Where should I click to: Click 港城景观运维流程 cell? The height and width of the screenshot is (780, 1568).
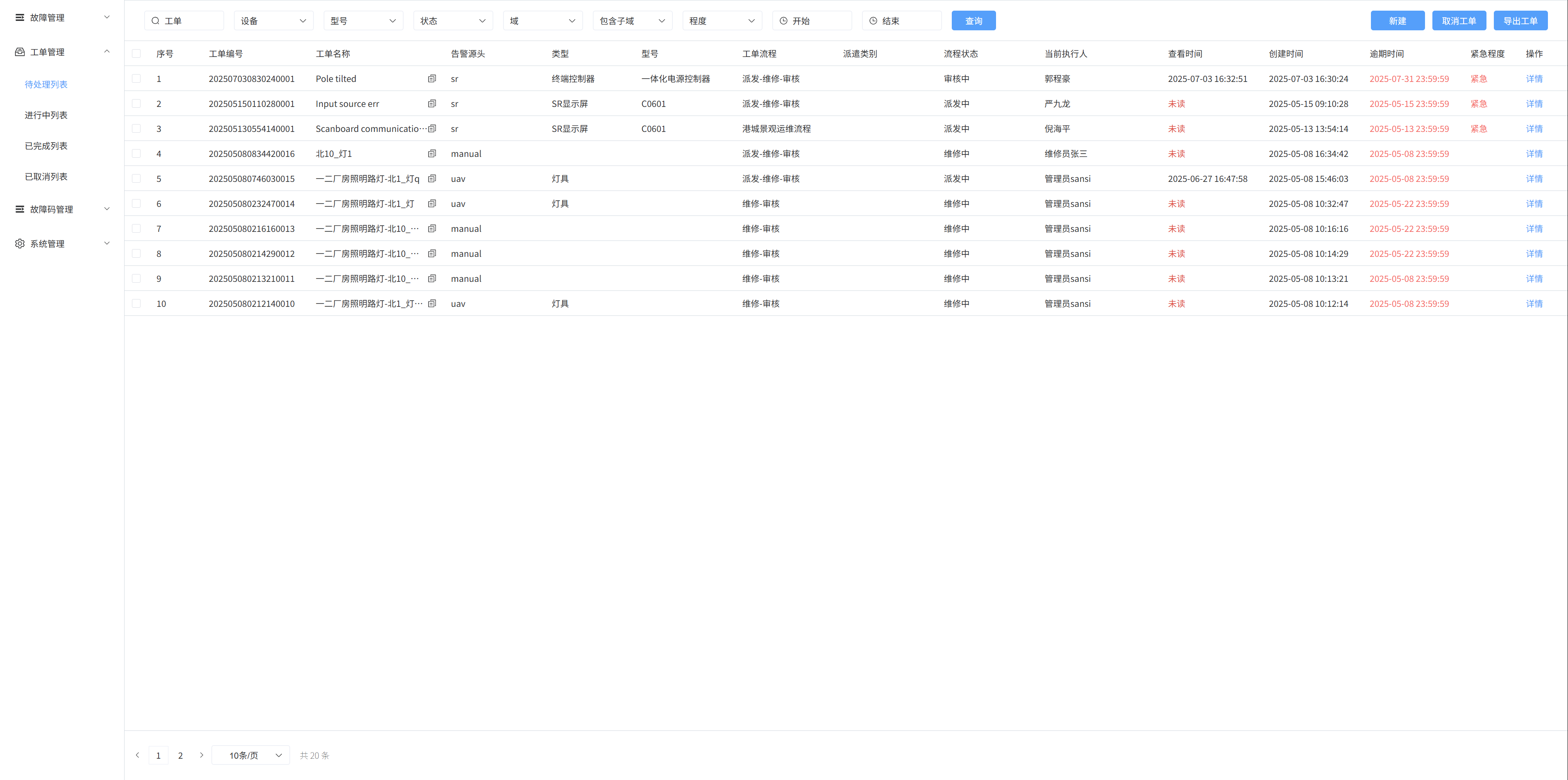776,128
